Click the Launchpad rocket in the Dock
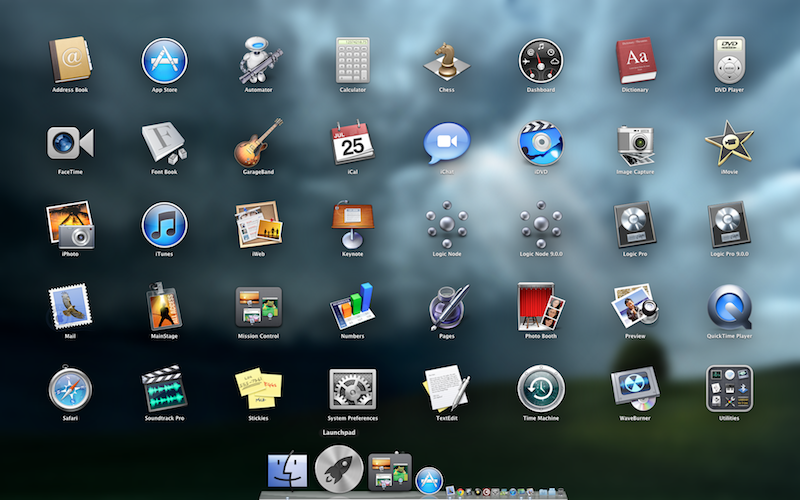This screenshot has width=800, height=500. pyautogui.click(x=339, y=468)
